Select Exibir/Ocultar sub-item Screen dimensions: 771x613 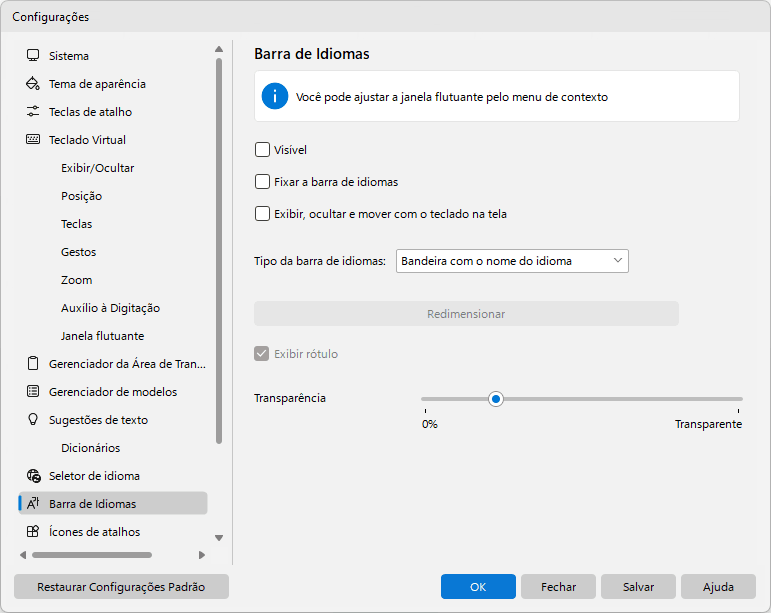pyautogui.click(x=97, y=168)
